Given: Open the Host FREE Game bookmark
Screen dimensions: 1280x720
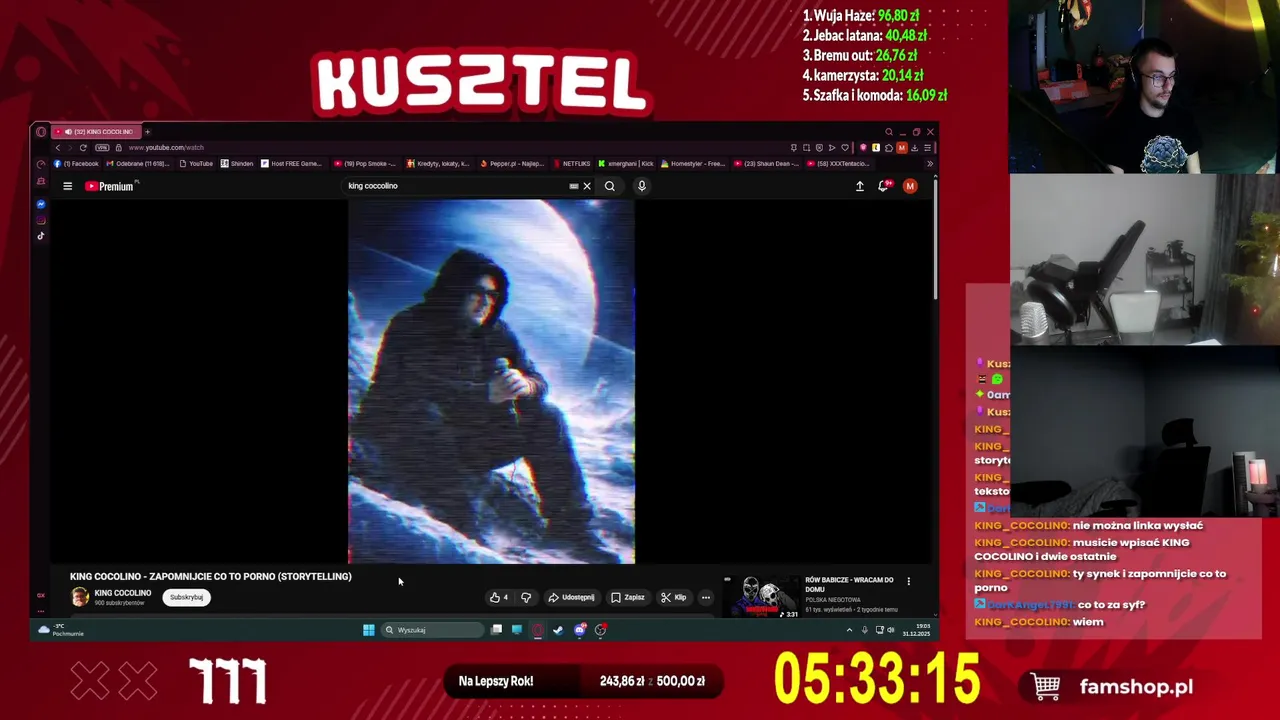Looking at the screenshot, I should 292,164.
